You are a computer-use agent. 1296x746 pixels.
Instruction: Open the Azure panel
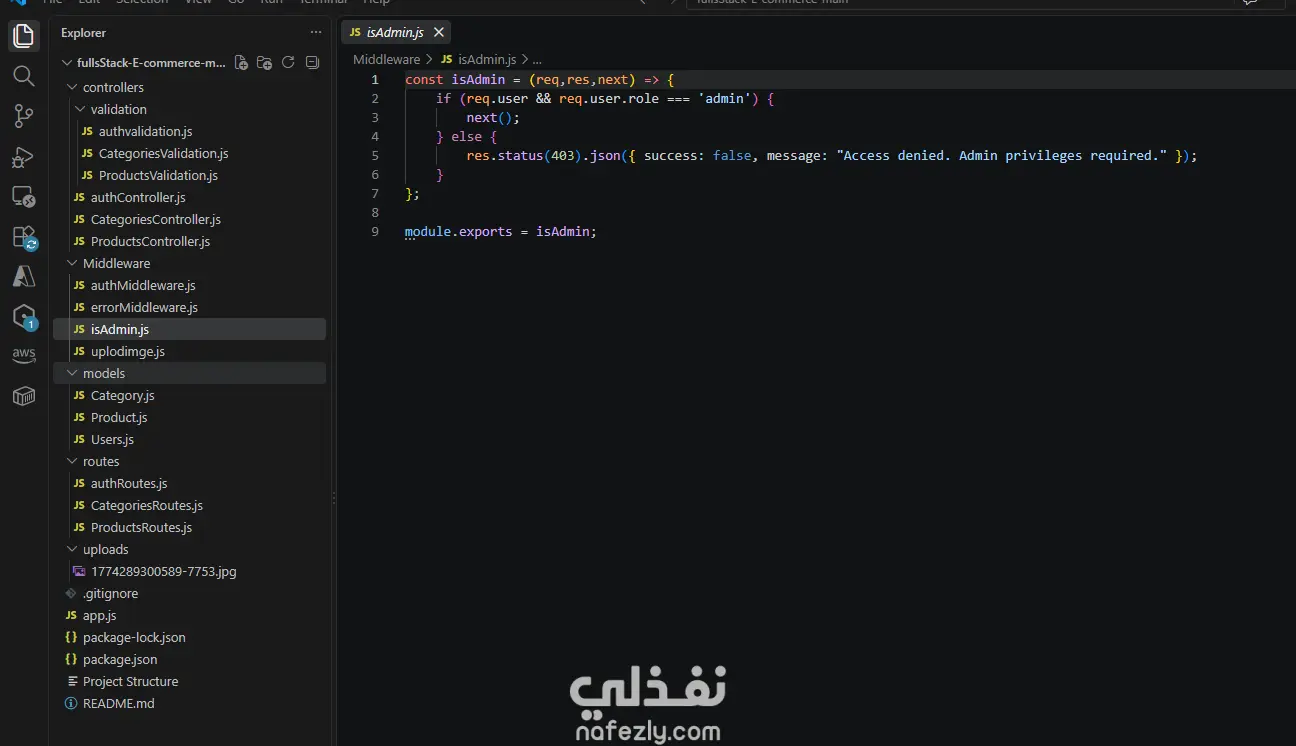point(24,277)
